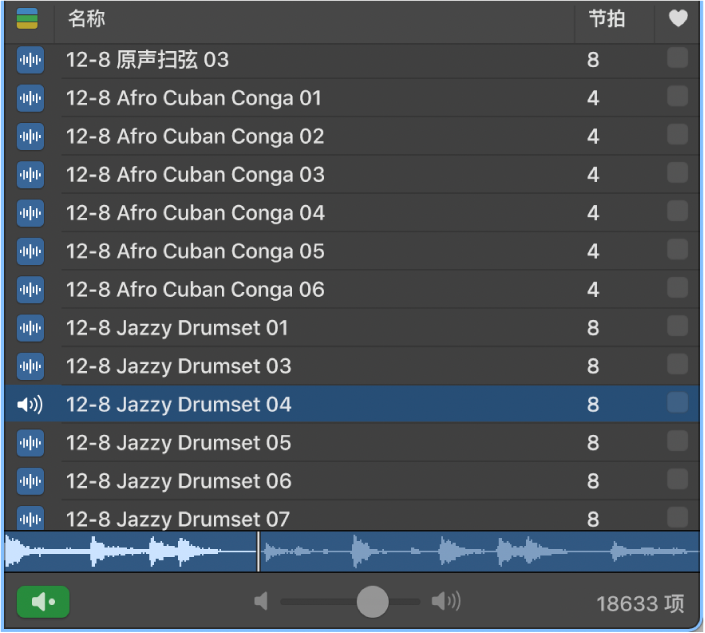The image size is (705, 633).
Task: Sort by the 节拍 column header
Action: click(607, 19)
